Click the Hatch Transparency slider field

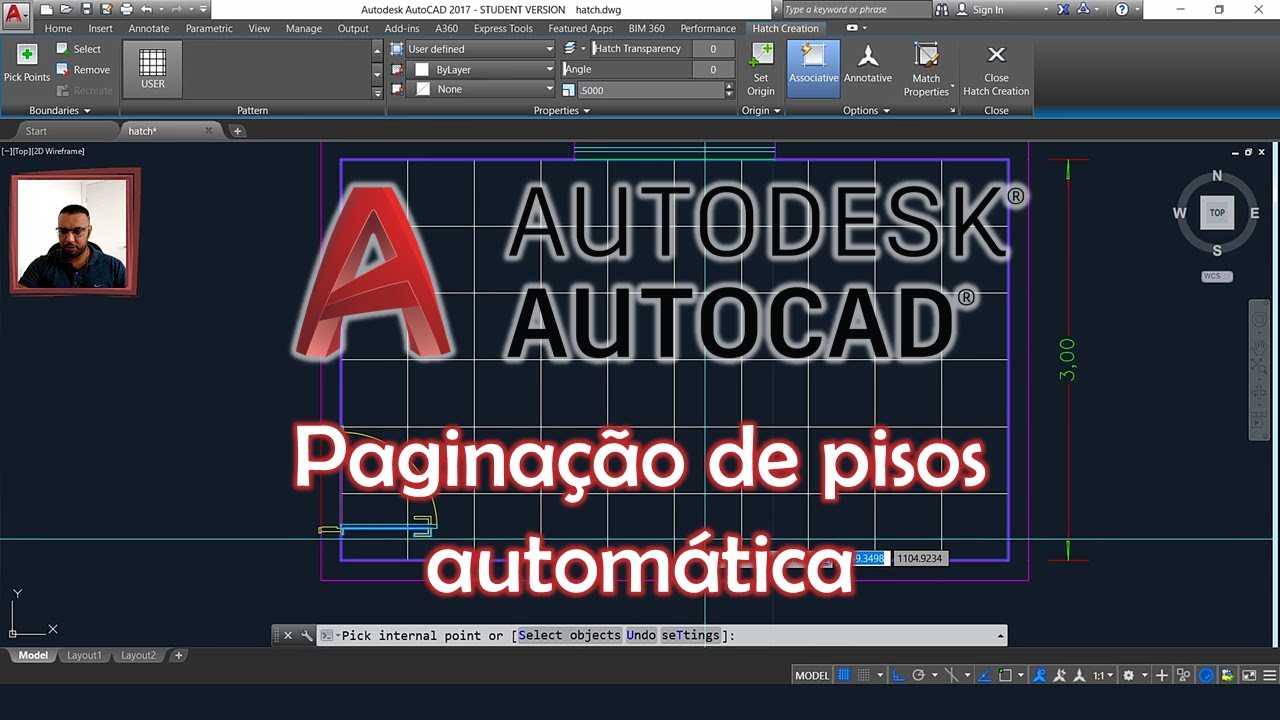click(x=641, y=49)
